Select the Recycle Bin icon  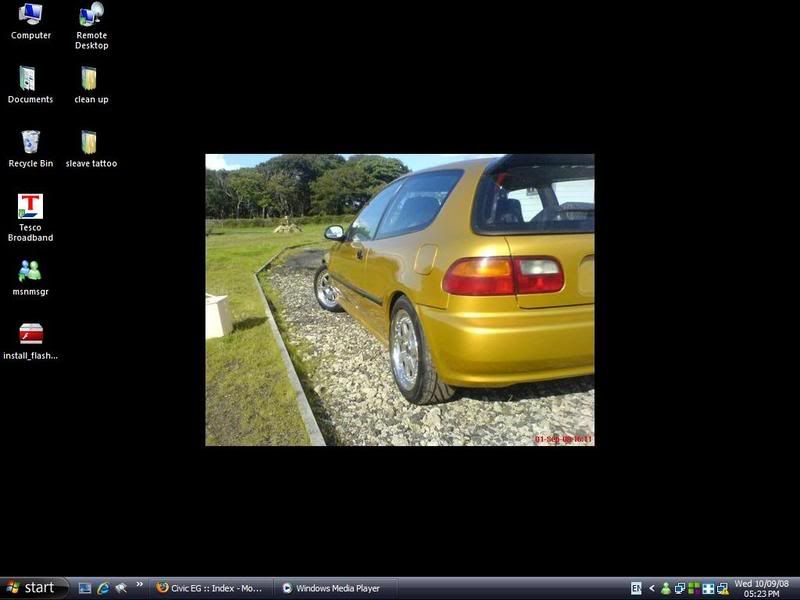(x=31, y=149)
